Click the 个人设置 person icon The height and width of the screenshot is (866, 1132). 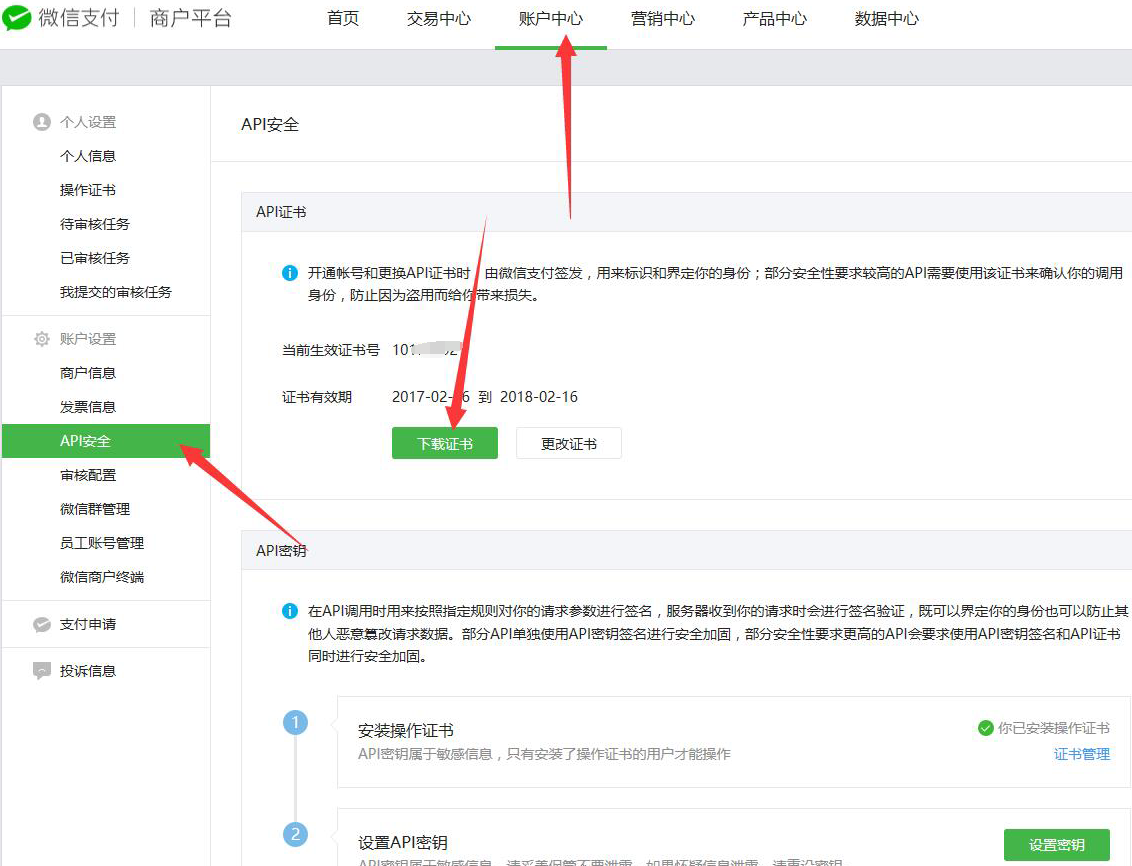pos(42,122)
